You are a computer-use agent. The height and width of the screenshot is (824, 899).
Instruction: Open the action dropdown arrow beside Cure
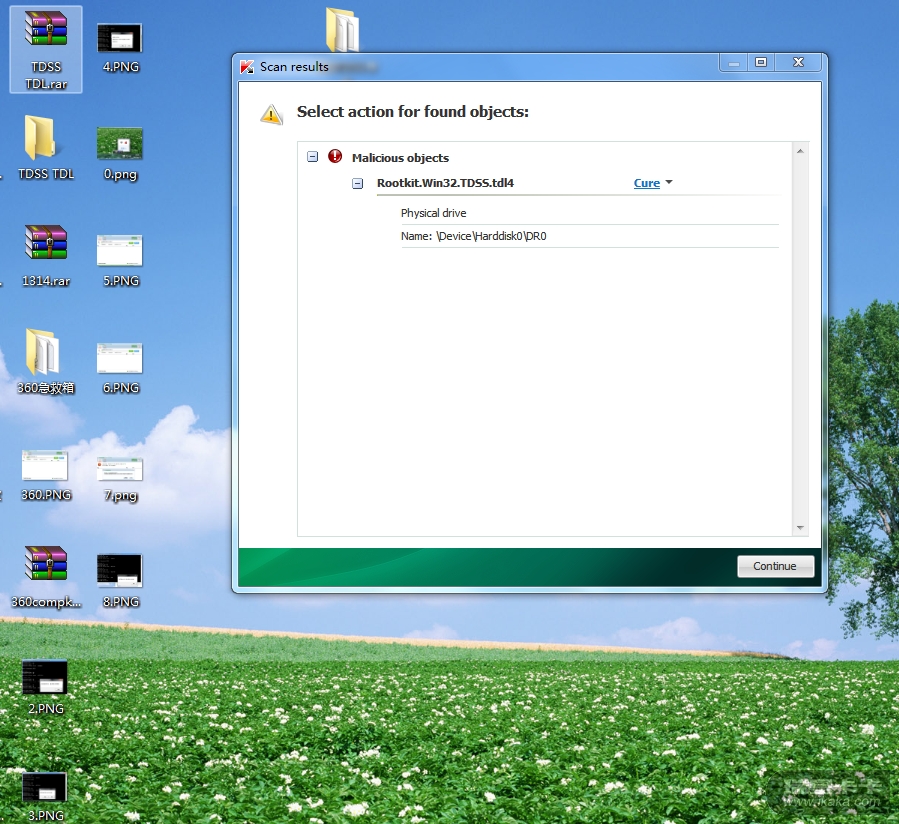pyautogui.click(x=669, y=183)
